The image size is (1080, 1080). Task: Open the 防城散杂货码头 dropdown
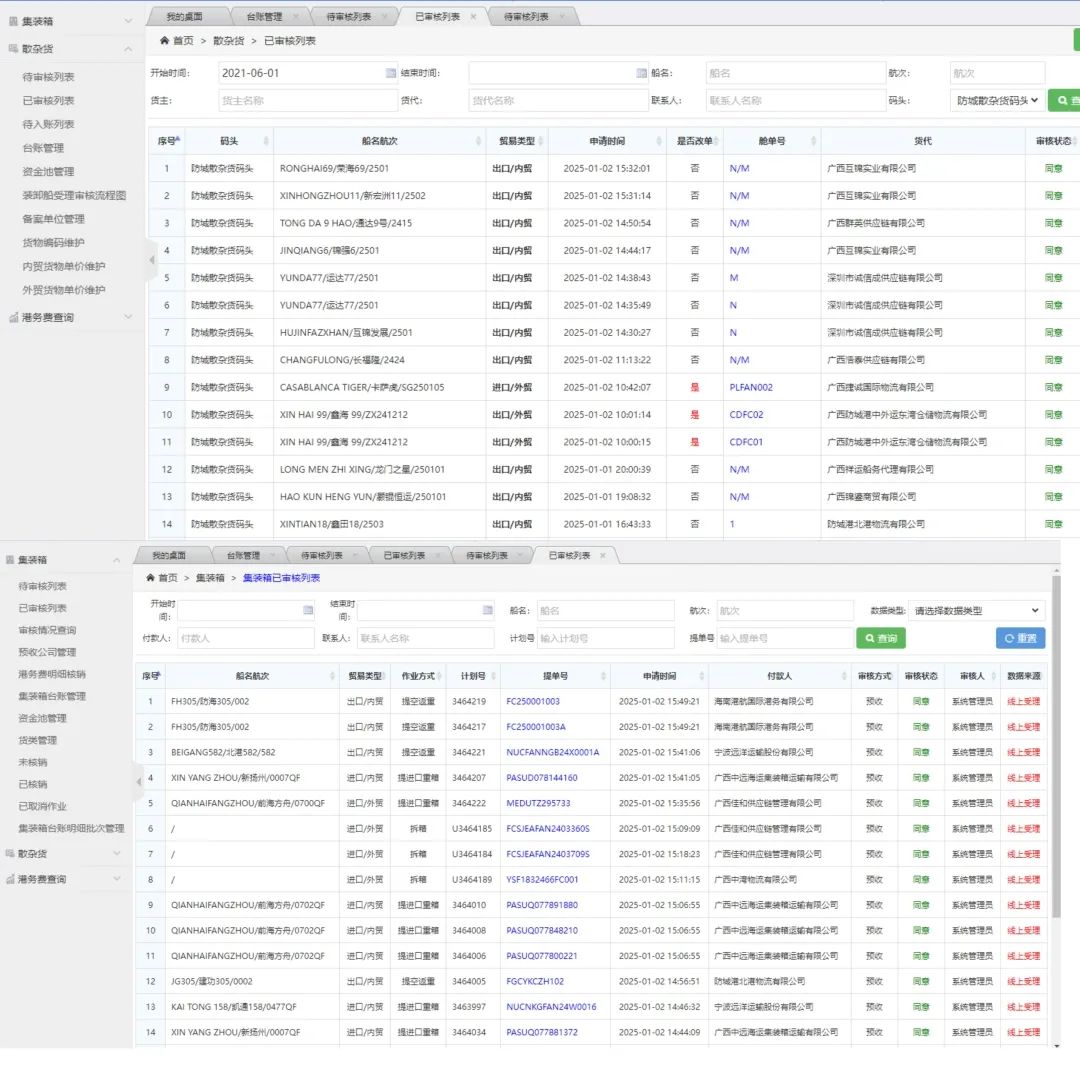[997, 100]
